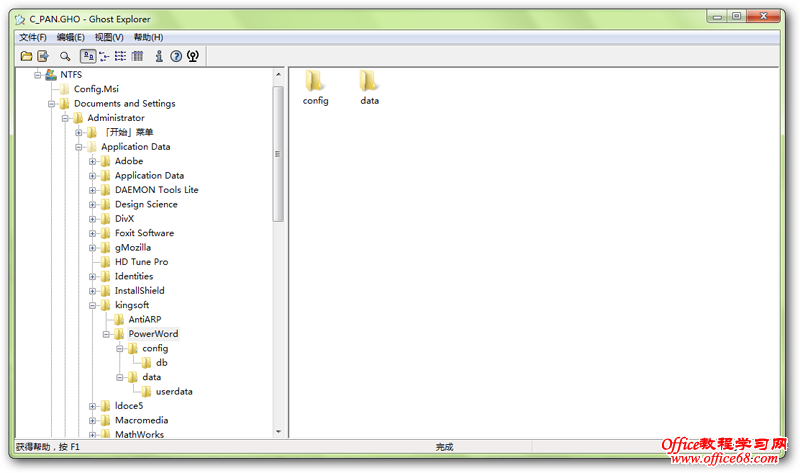Expand the gMozilla node
800x473 pixels.
coord(92,248)
